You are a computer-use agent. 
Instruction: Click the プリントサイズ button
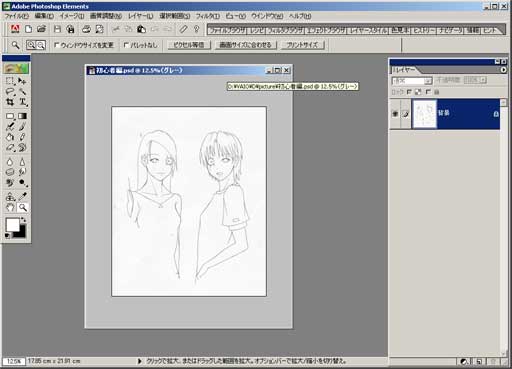[302, 45]
